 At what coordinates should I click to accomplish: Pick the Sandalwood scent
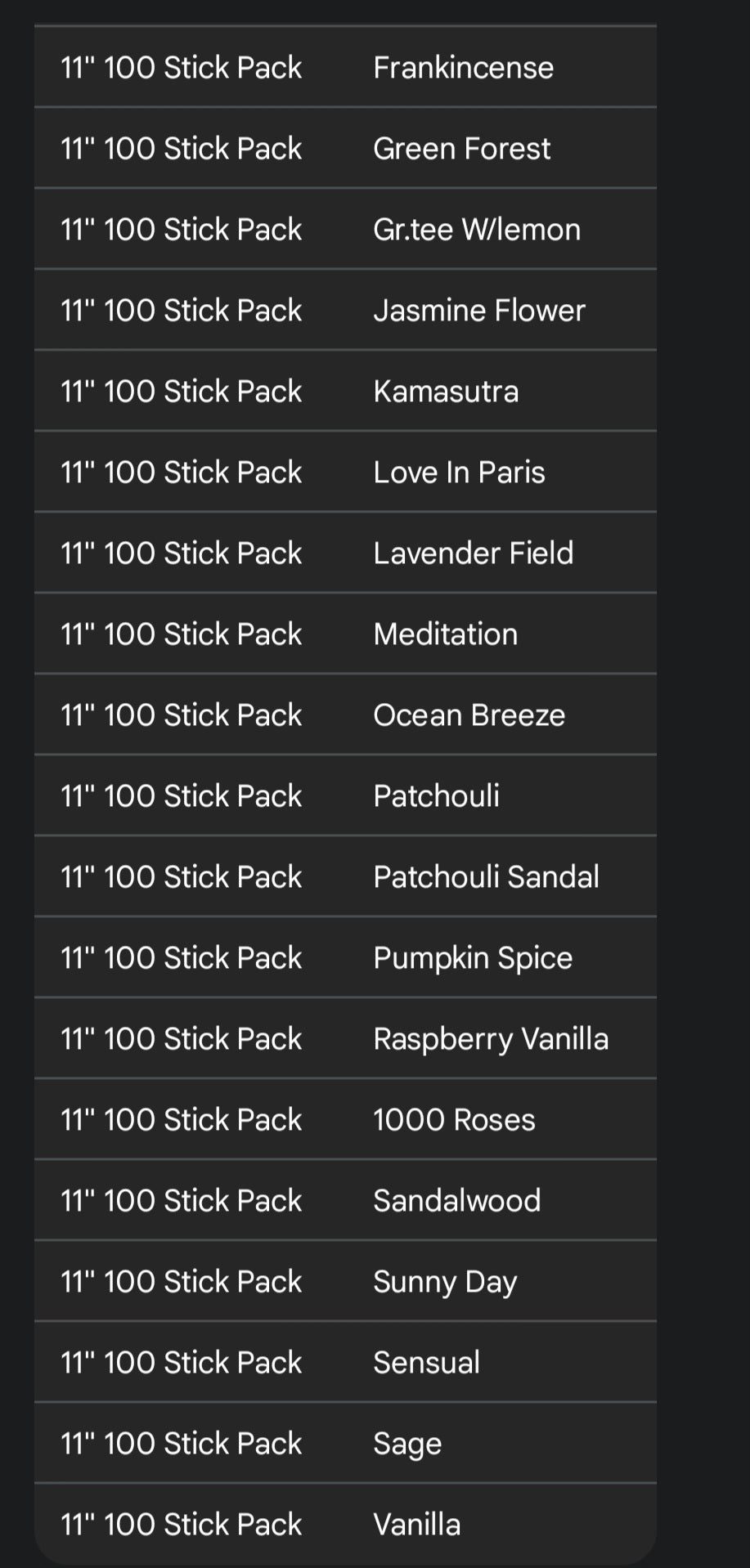[456, 1201]
